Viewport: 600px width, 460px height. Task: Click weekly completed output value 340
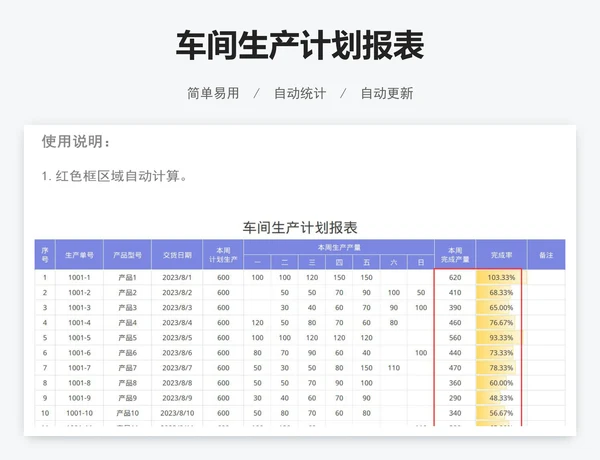tap(455, 413)
